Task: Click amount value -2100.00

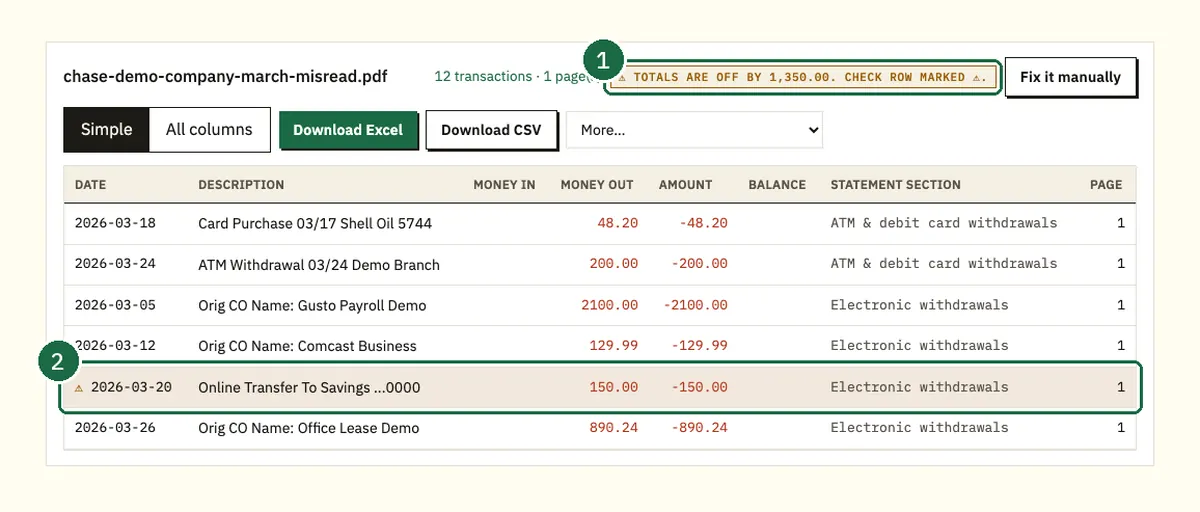Action: [695, 305]
